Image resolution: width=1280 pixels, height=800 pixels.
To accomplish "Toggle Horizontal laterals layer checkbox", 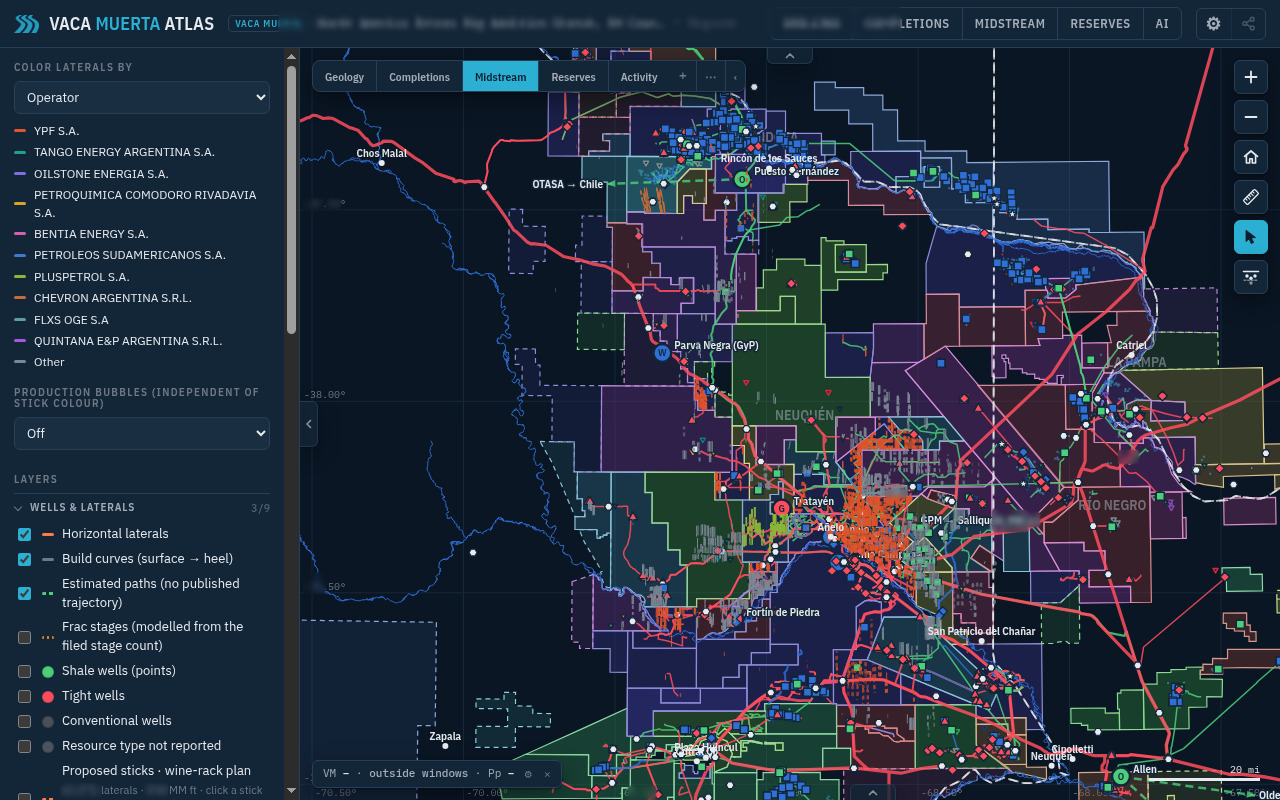I will click(x=25, y=534).
